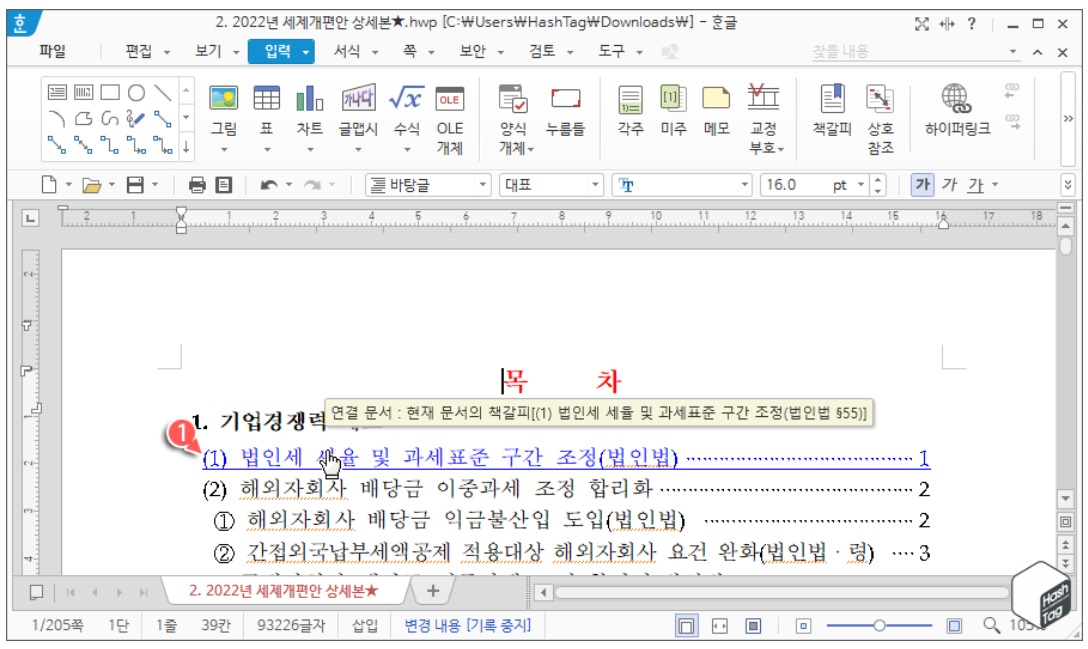Screen dimensions: 1088x649
Task: Click 1/205쪽 page indicator
Action: click(x=58, y=625)
